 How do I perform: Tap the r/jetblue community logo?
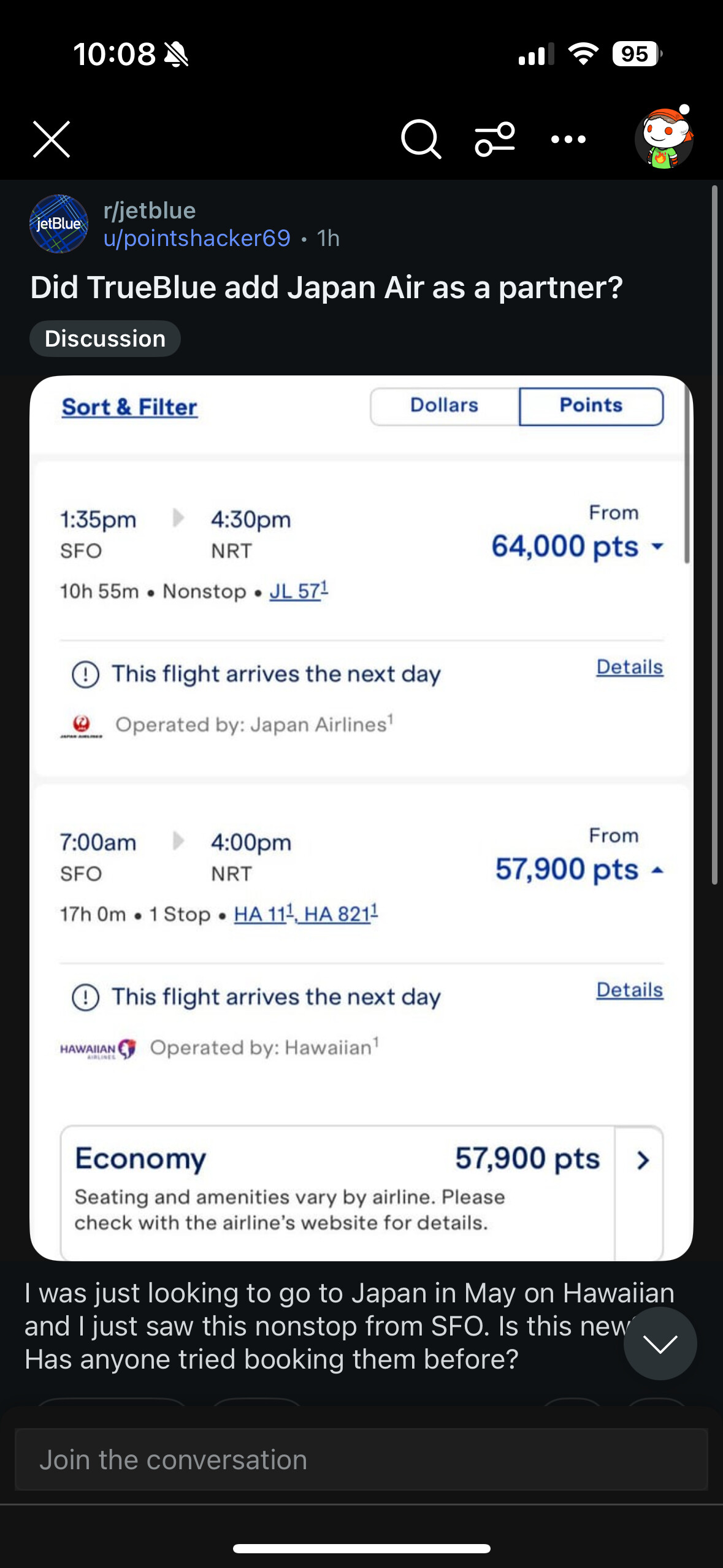click(x=59, y=224)
